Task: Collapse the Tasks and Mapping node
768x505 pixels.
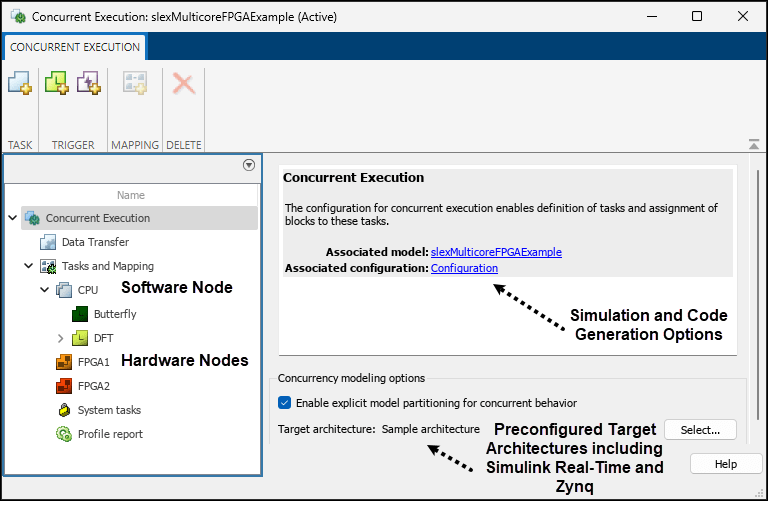Action: [29, 266]
